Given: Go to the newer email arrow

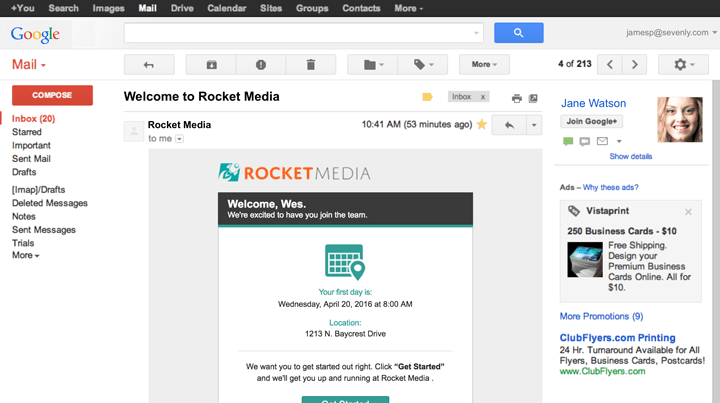Looking at the screenshot, I should 608,64.
